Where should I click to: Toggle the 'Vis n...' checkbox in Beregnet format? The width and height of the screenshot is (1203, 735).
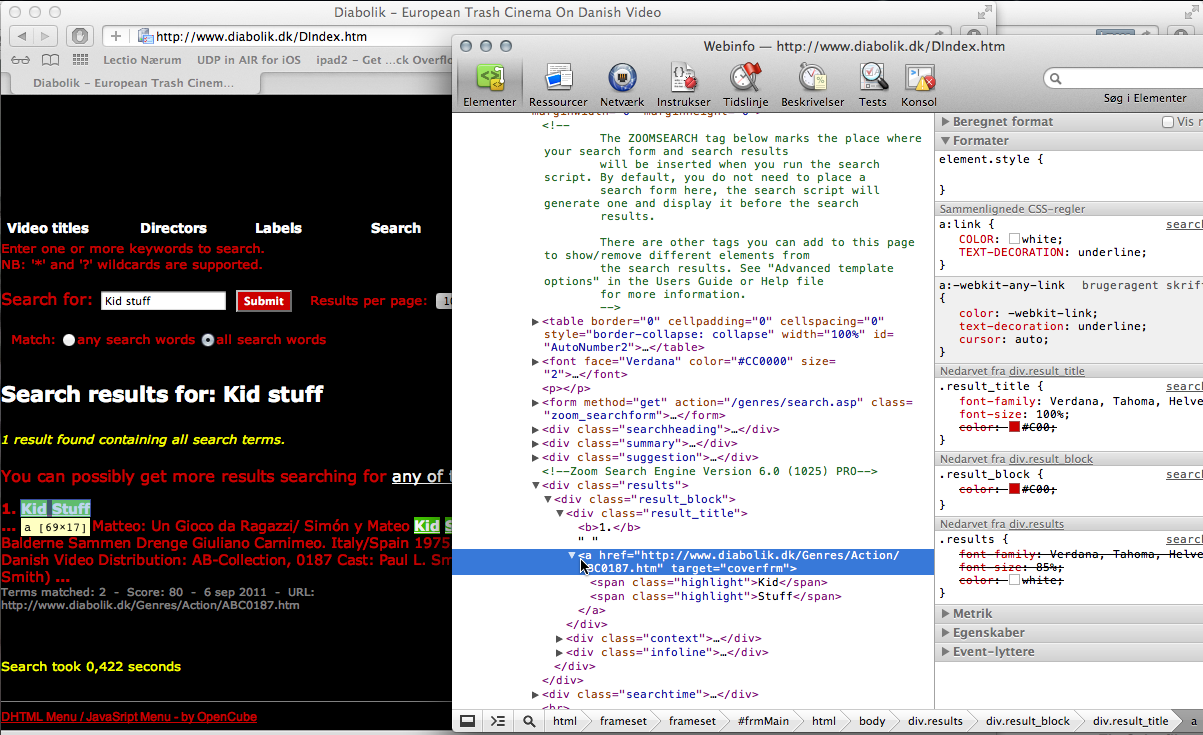(1168, 122)
